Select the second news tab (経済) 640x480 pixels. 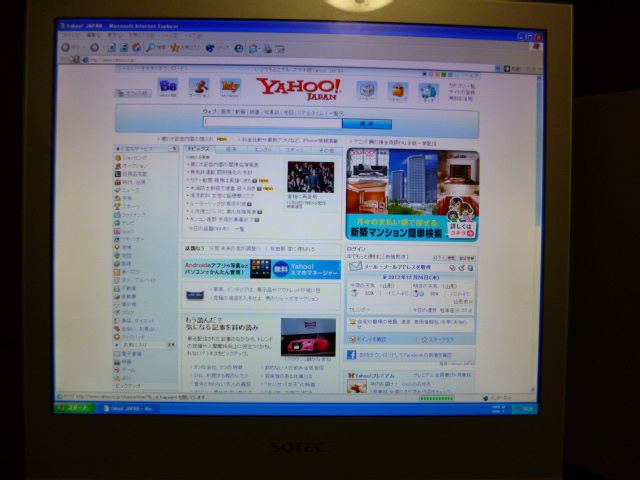231,150
